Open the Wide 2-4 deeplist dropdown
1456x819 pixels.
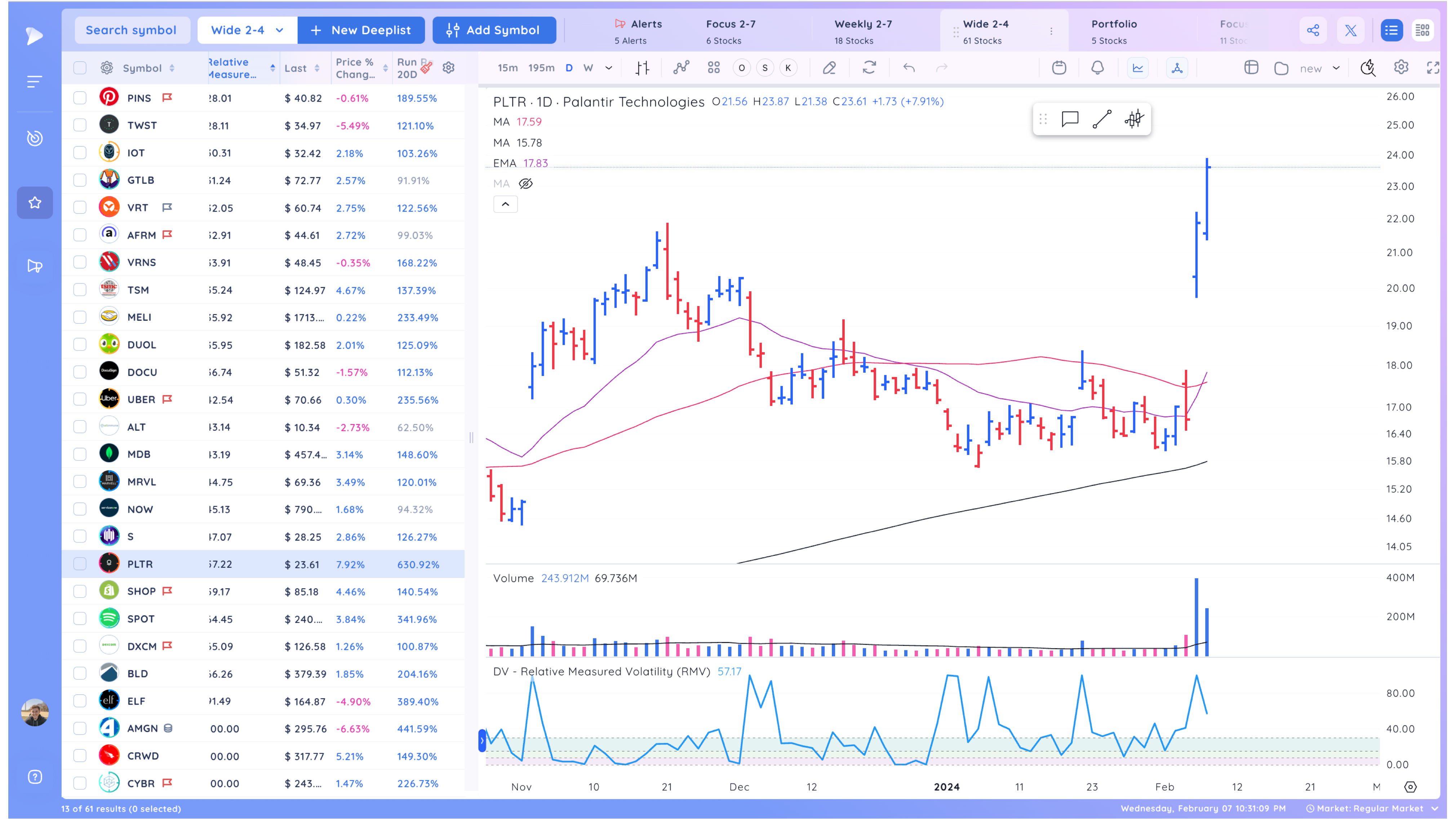click(x=247, y=30)
